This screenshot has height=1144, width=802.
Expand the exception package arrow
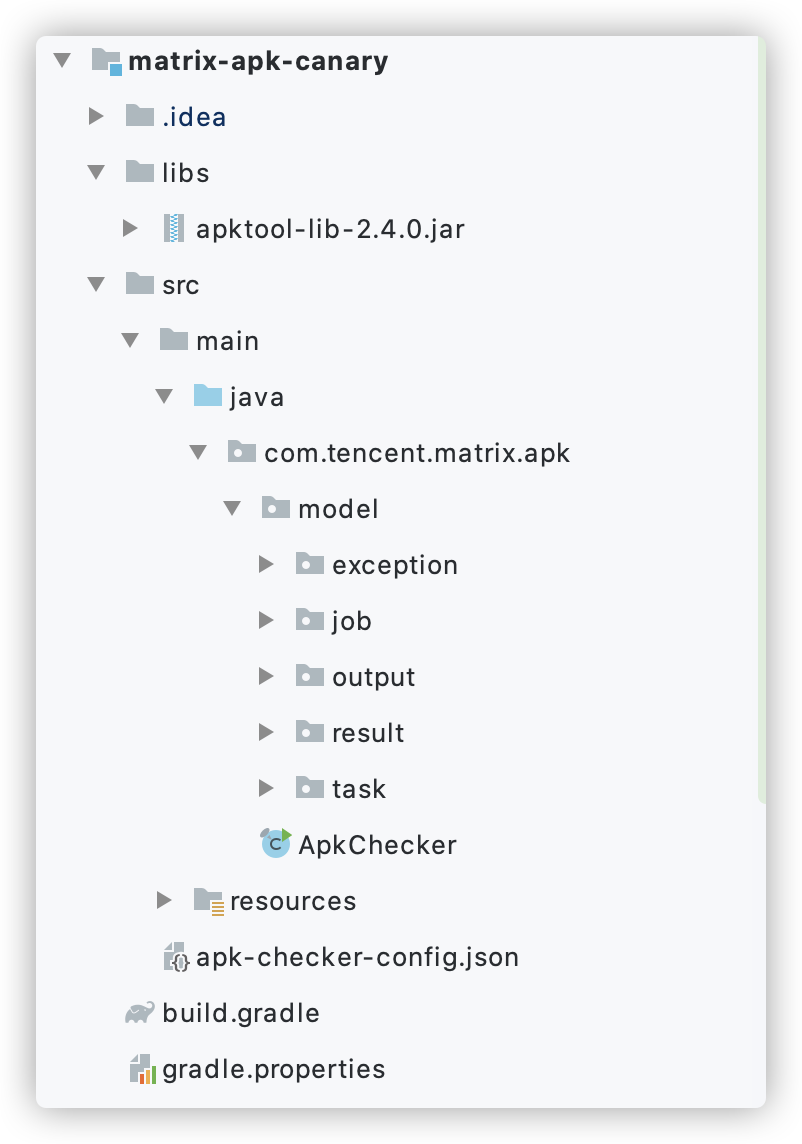point(266,564)
